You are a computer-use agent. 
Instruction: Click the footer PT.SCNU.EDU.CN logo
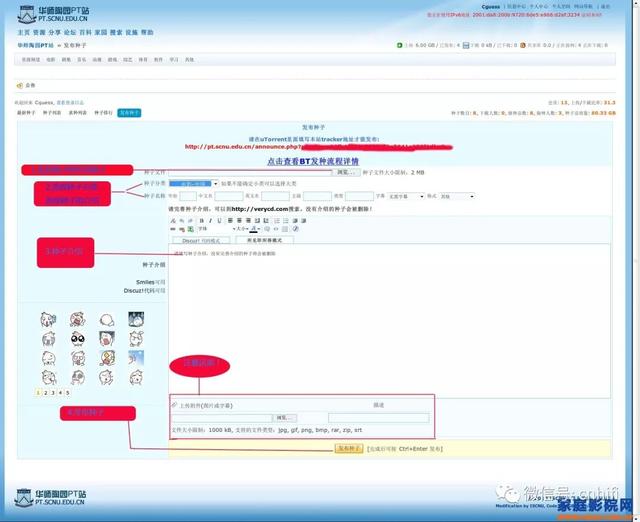(50, 498)
